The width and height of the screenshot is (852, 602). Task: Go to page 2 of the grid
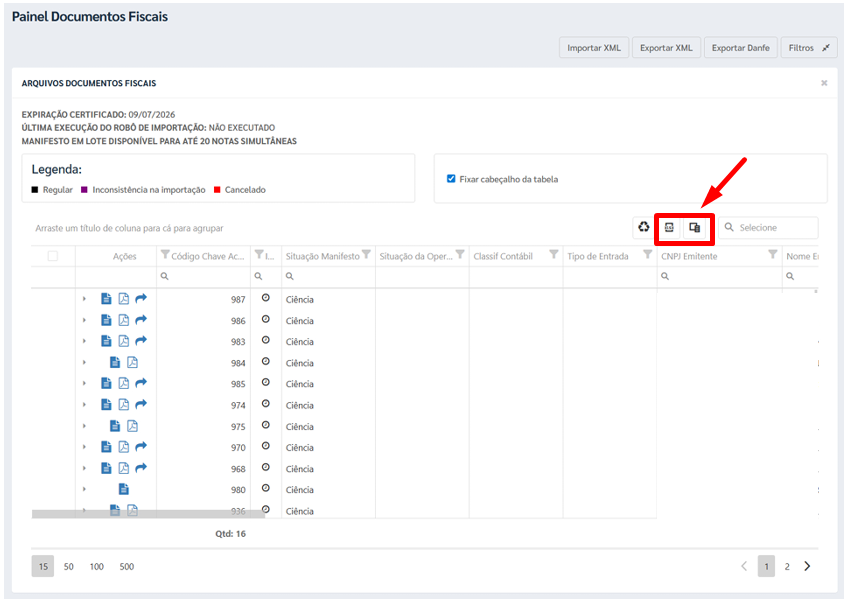tap(787, 567)
